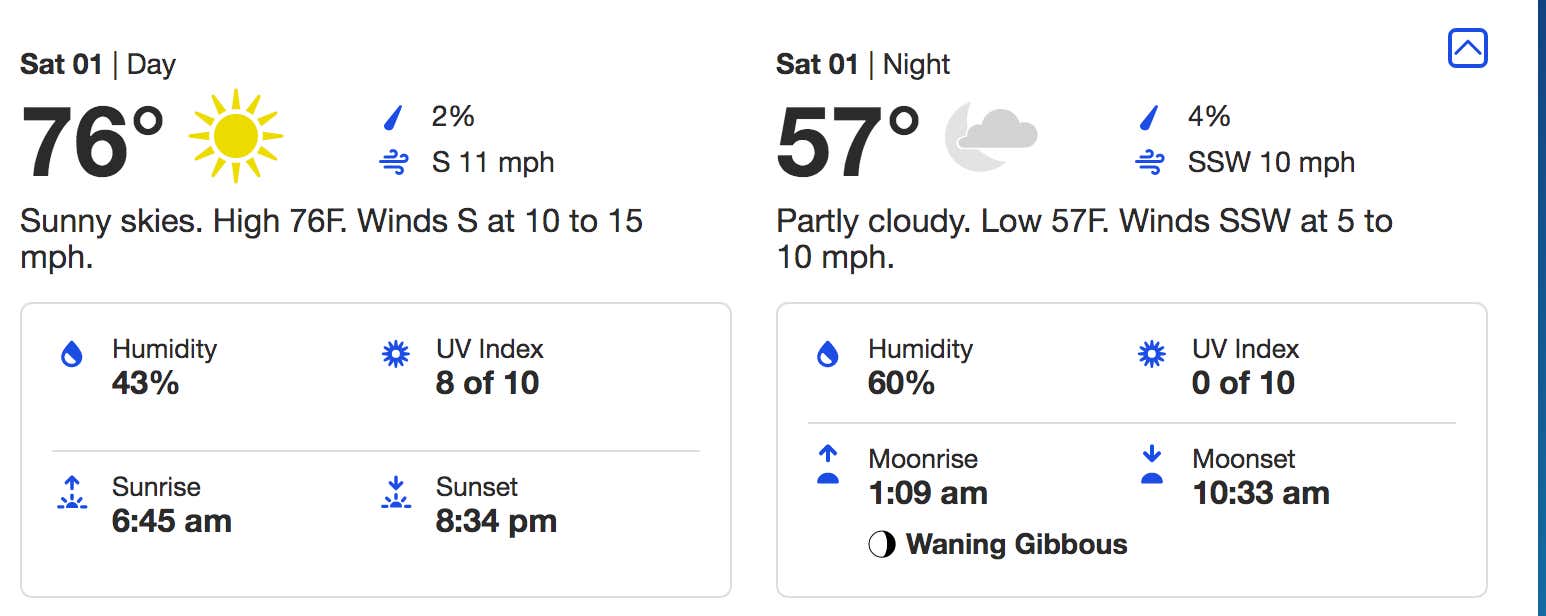Image resolution: width=1546 pixels, height=616 pixels.
Task: Click the humidity drop icon showing 43%
Action: 72,354
